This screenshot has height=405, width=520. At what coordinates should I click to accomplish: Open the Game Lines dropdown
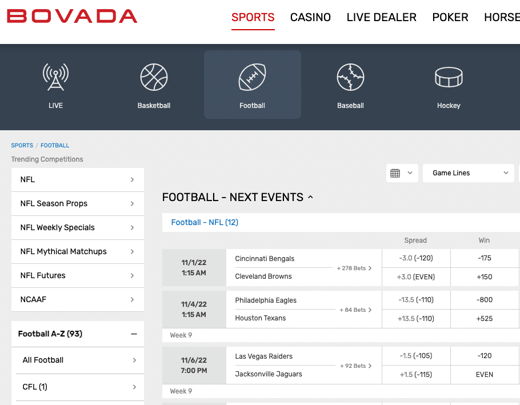(468, 173)
